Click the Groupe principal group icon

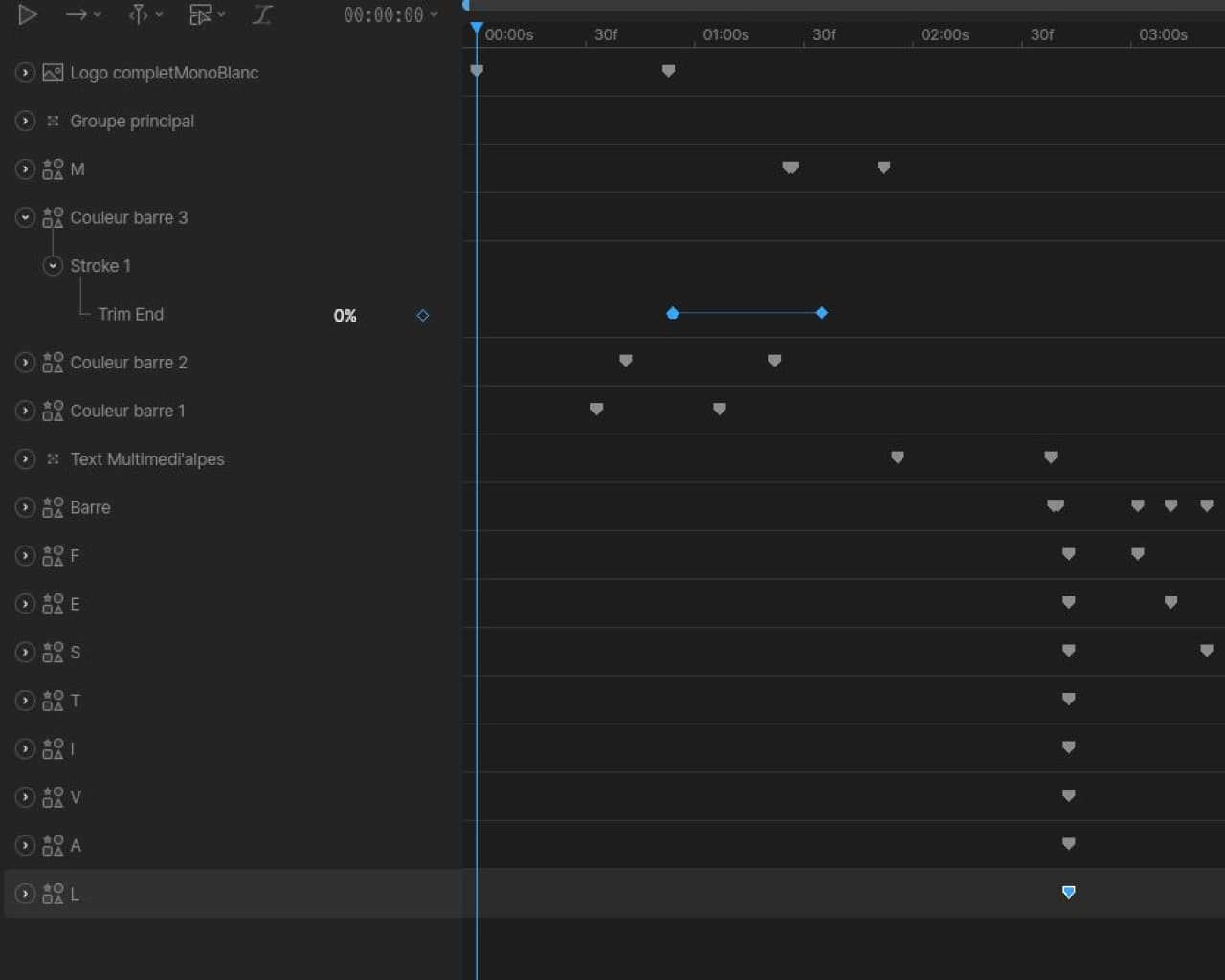click(x=53, y=122)
